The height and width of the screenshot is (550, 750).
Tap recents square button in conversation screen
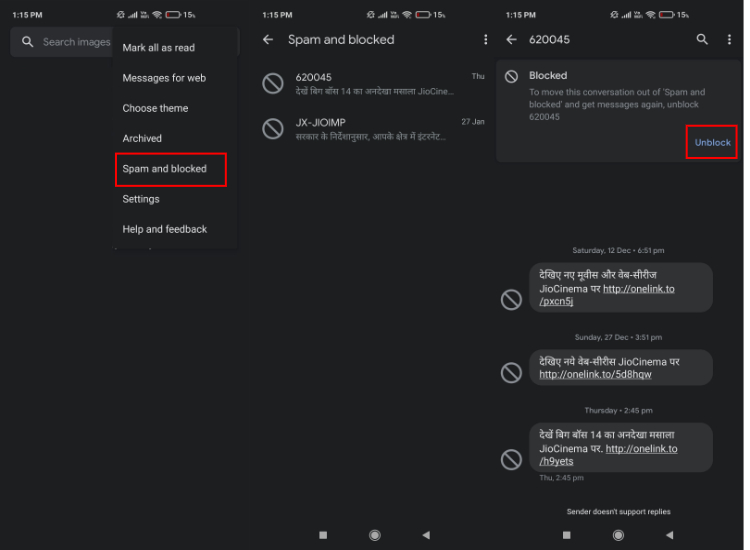click(567, 535)
